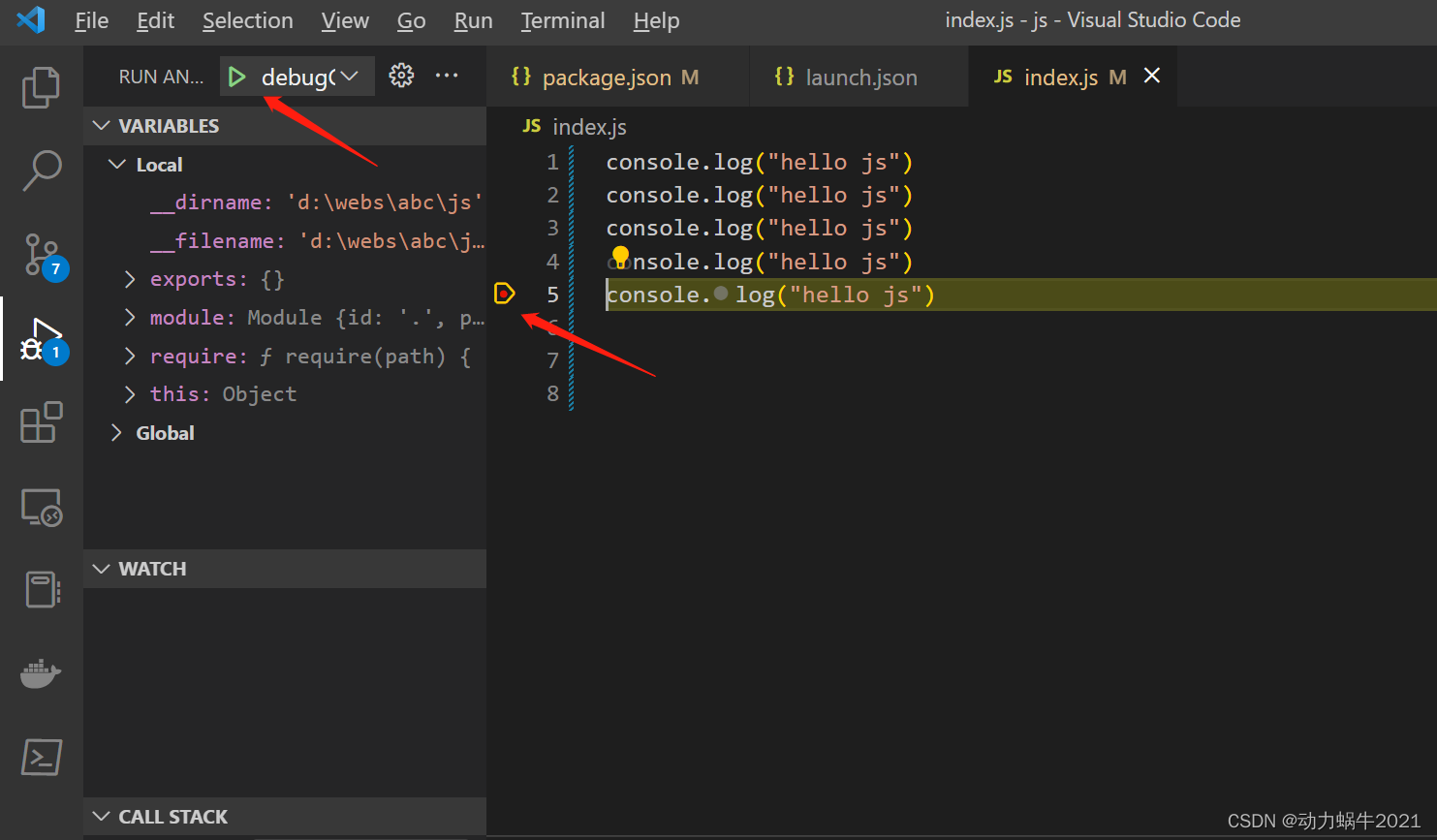This screenshot has width=1437, height=840.
Task: Open the View menu
Action: coord(345,20)
